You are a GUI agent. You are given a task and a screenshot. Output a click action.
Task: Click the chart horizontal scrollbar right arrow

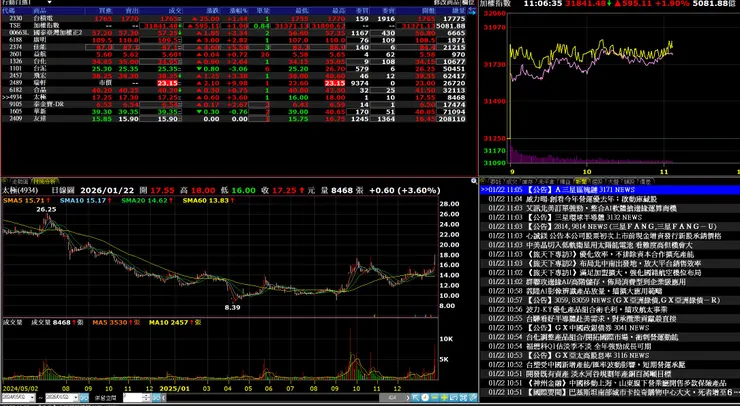coord(408,398)
